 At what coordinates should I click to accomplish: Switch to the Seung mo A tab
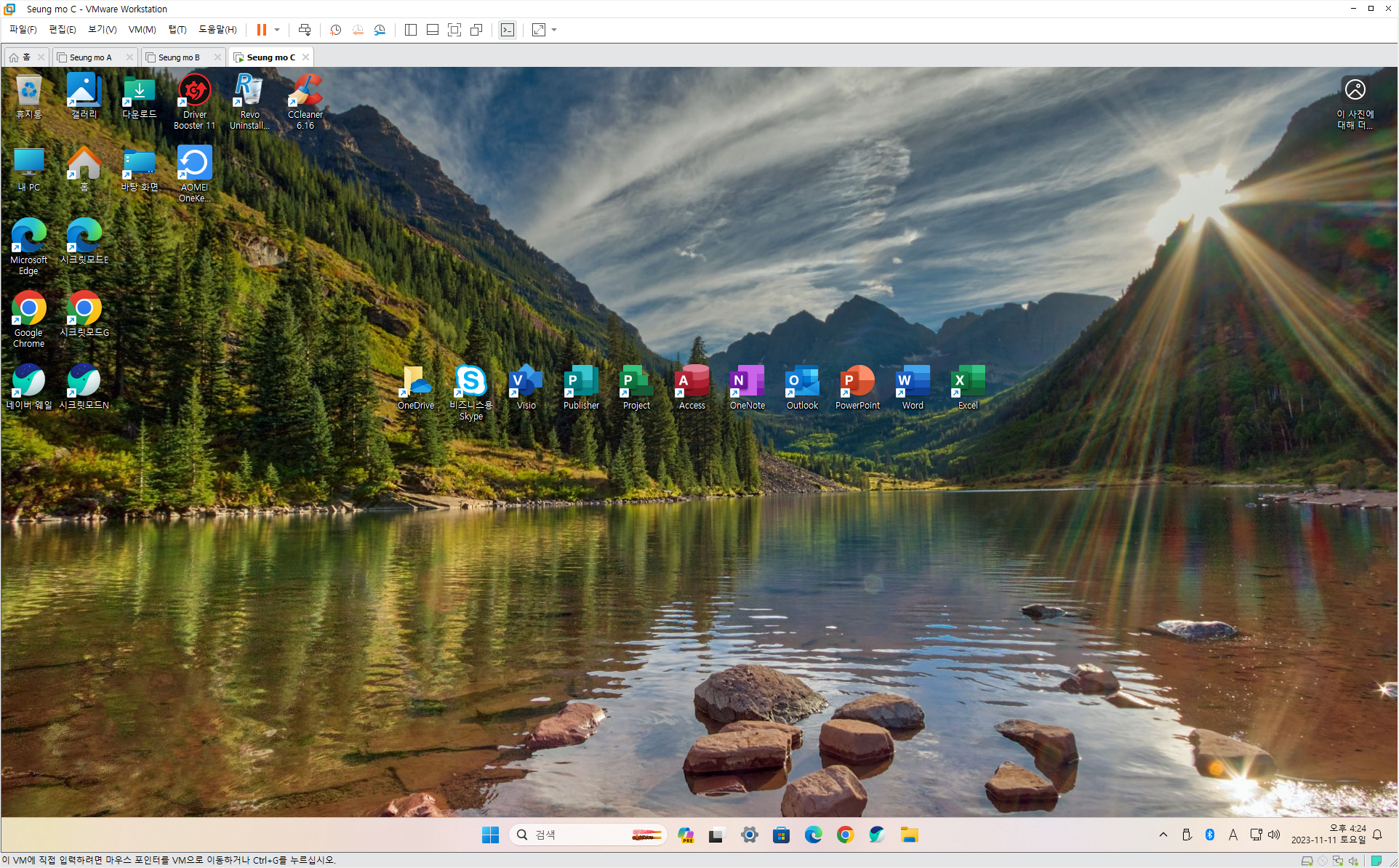[x=91, y=57]
